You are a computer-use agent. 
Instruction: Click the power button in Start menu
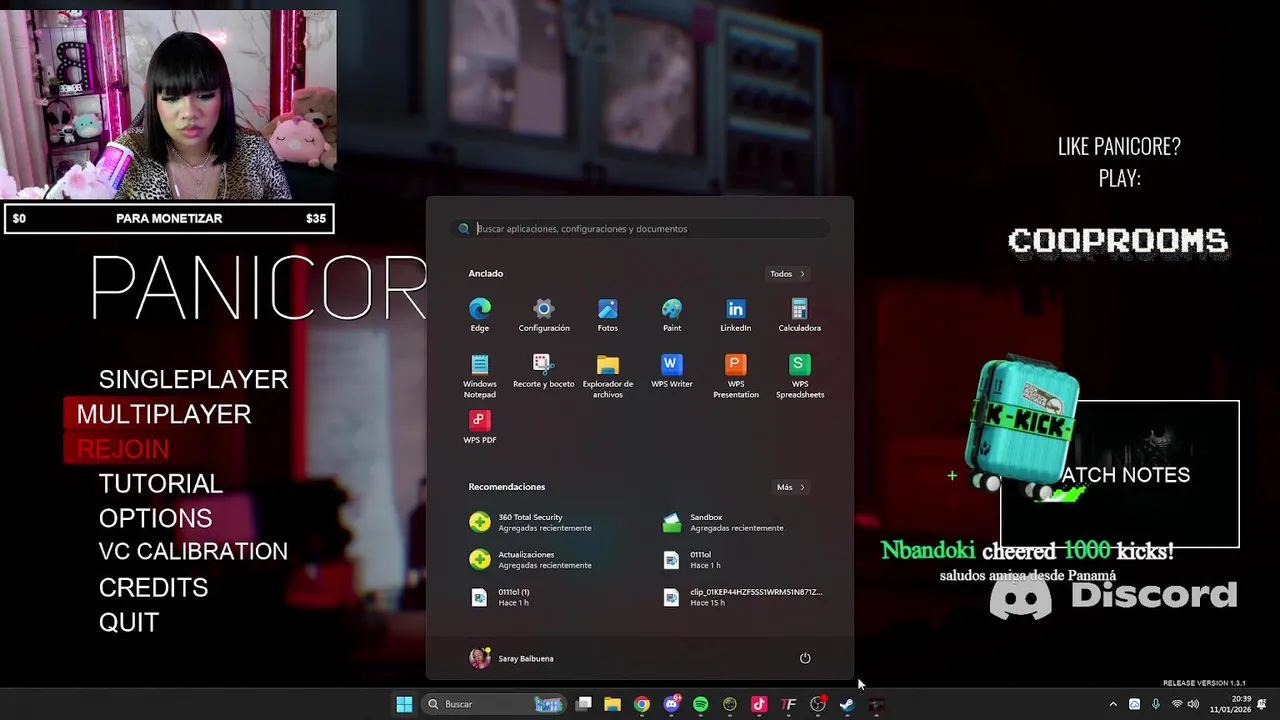click(x=805, y=658)
